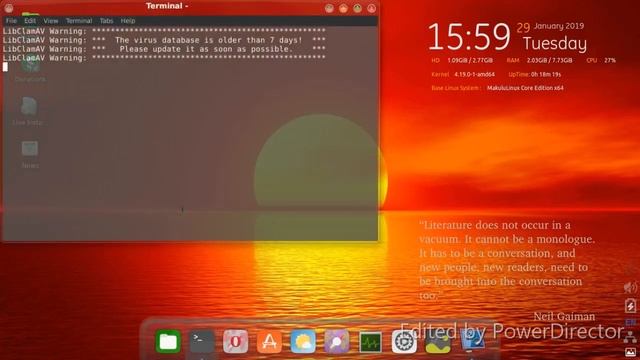Image resolution: width=640 pixels, height=360 pixels.
Task: Click 'MakuluLinux Core Edition x64' text
Action: pos(525,88)
